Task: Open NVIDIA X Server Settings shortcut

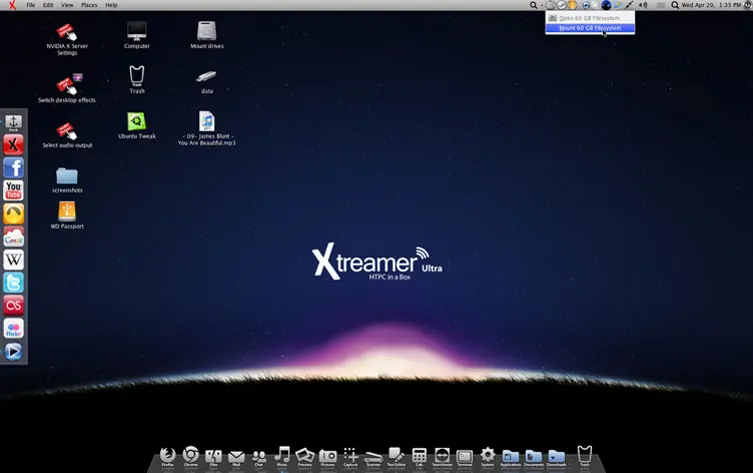Action: coord(67,32)
